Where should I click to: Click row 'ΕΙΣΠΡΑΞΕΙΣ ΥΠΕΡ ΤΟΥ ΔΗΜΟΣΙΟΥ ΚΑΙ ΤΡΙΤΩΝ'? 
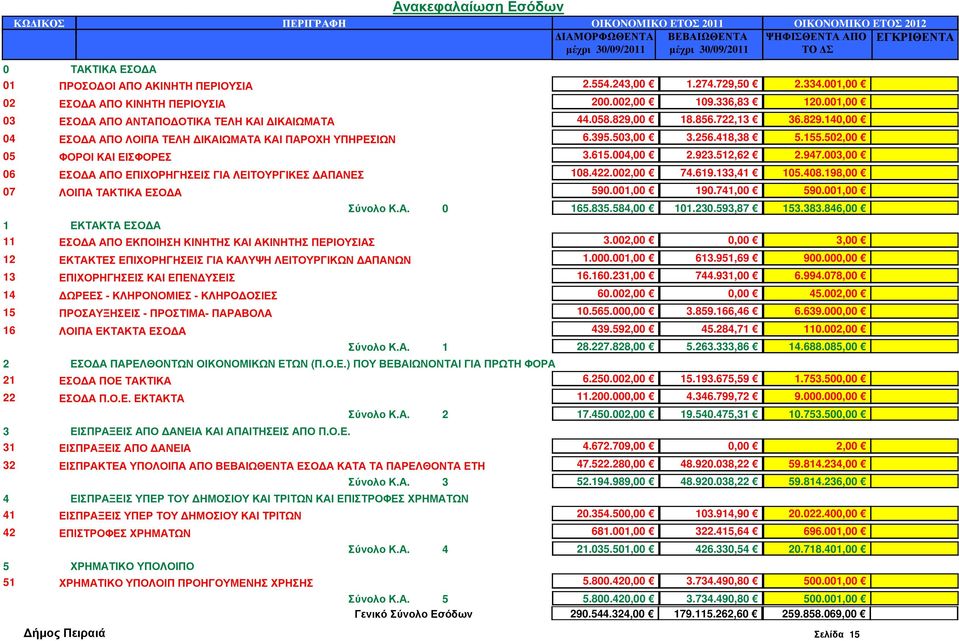click(180, 516)
